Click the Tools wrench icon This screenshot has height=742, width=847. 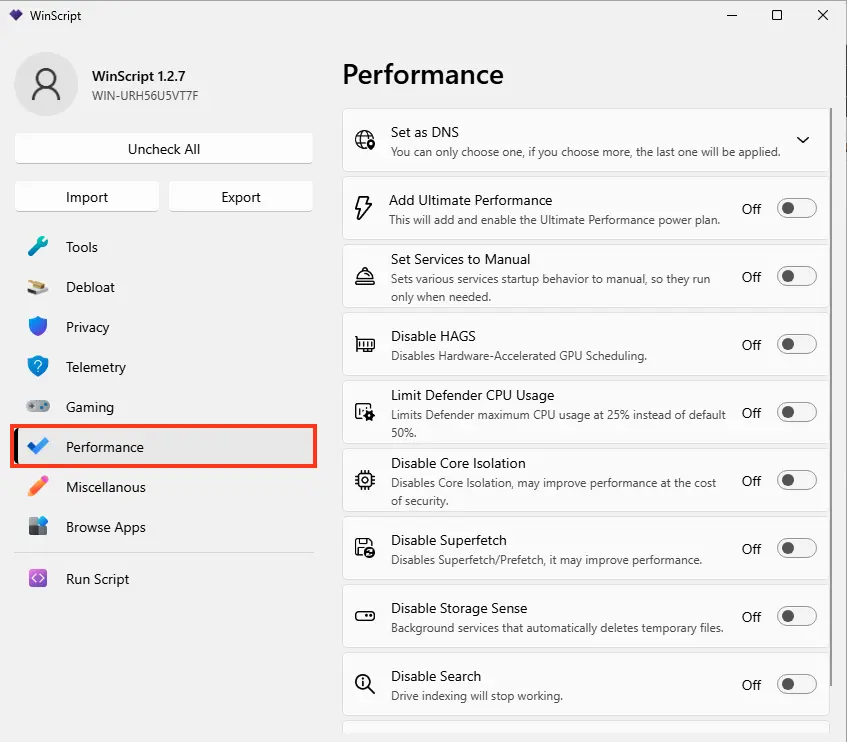click(x=38, y=247)
